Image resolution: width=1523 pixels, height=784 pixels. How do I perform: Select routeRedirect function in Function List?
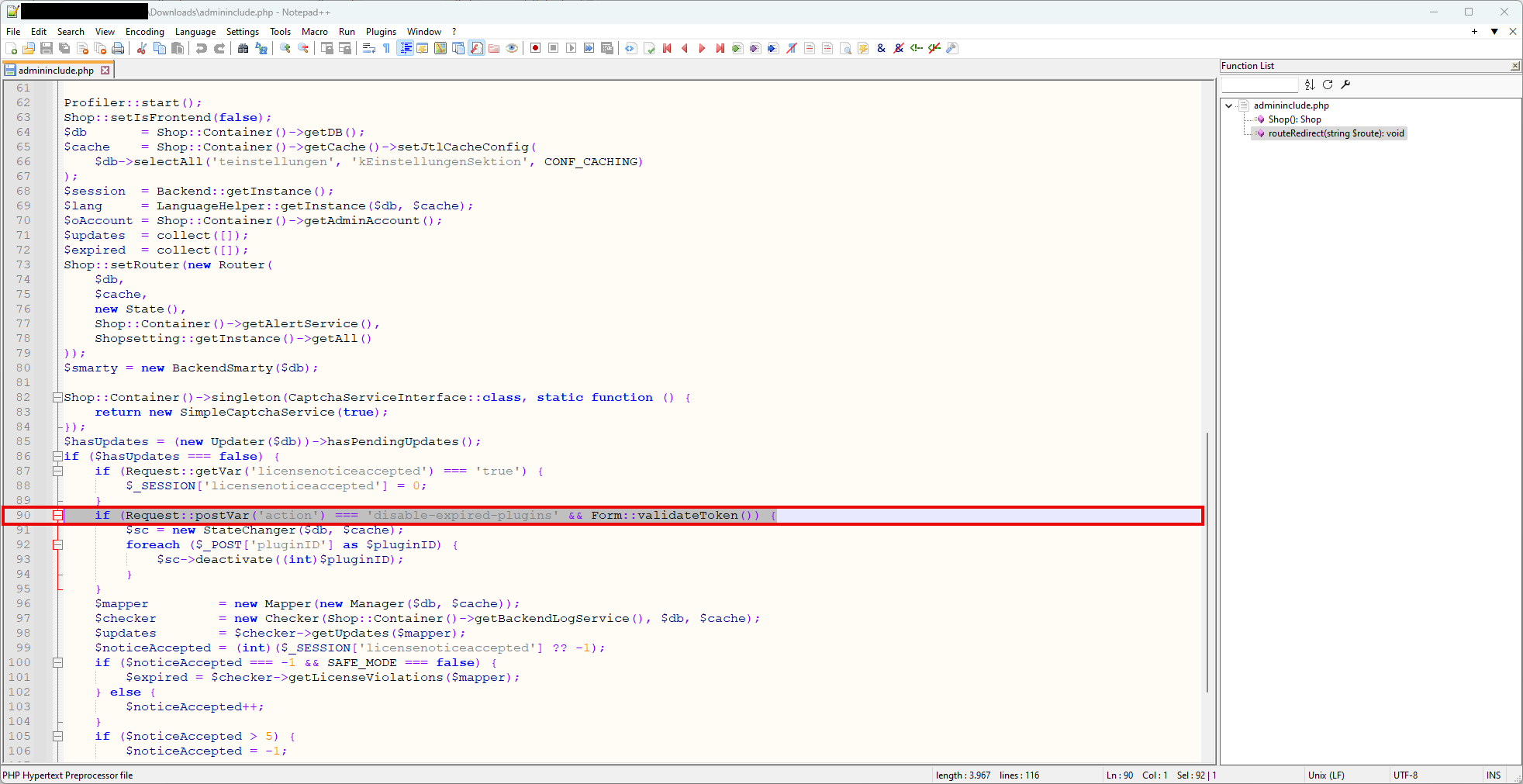[1335, 133]
